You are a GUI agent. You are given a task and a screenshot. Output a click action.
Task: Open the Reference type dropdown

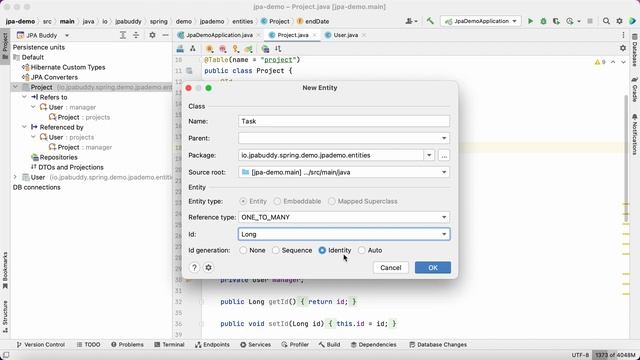[444, 217]
